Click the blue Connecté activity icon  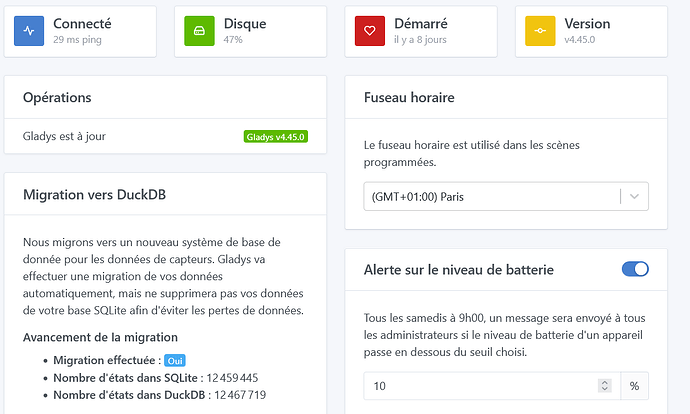[29, 31]
